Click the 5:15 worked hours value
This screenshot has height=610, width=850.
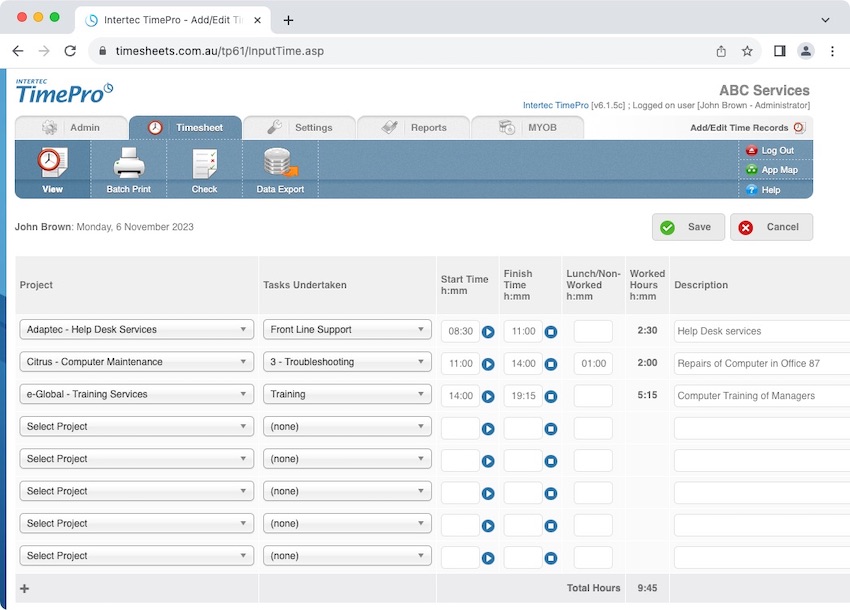647,395
